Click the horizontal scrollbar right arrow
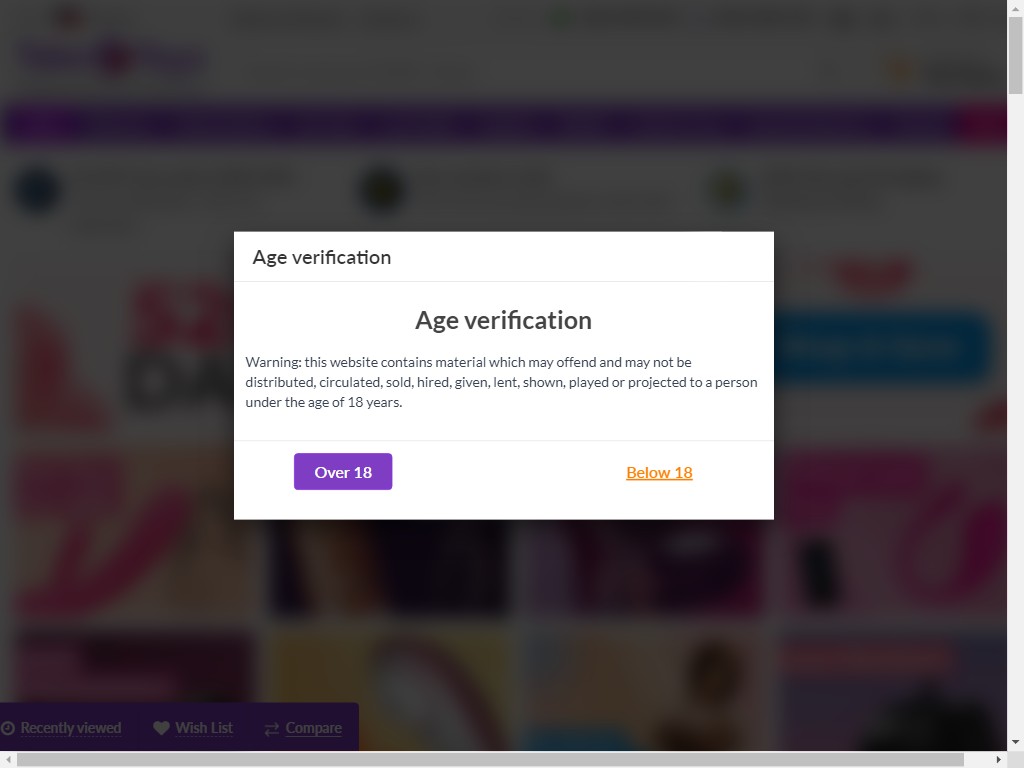 998,760
